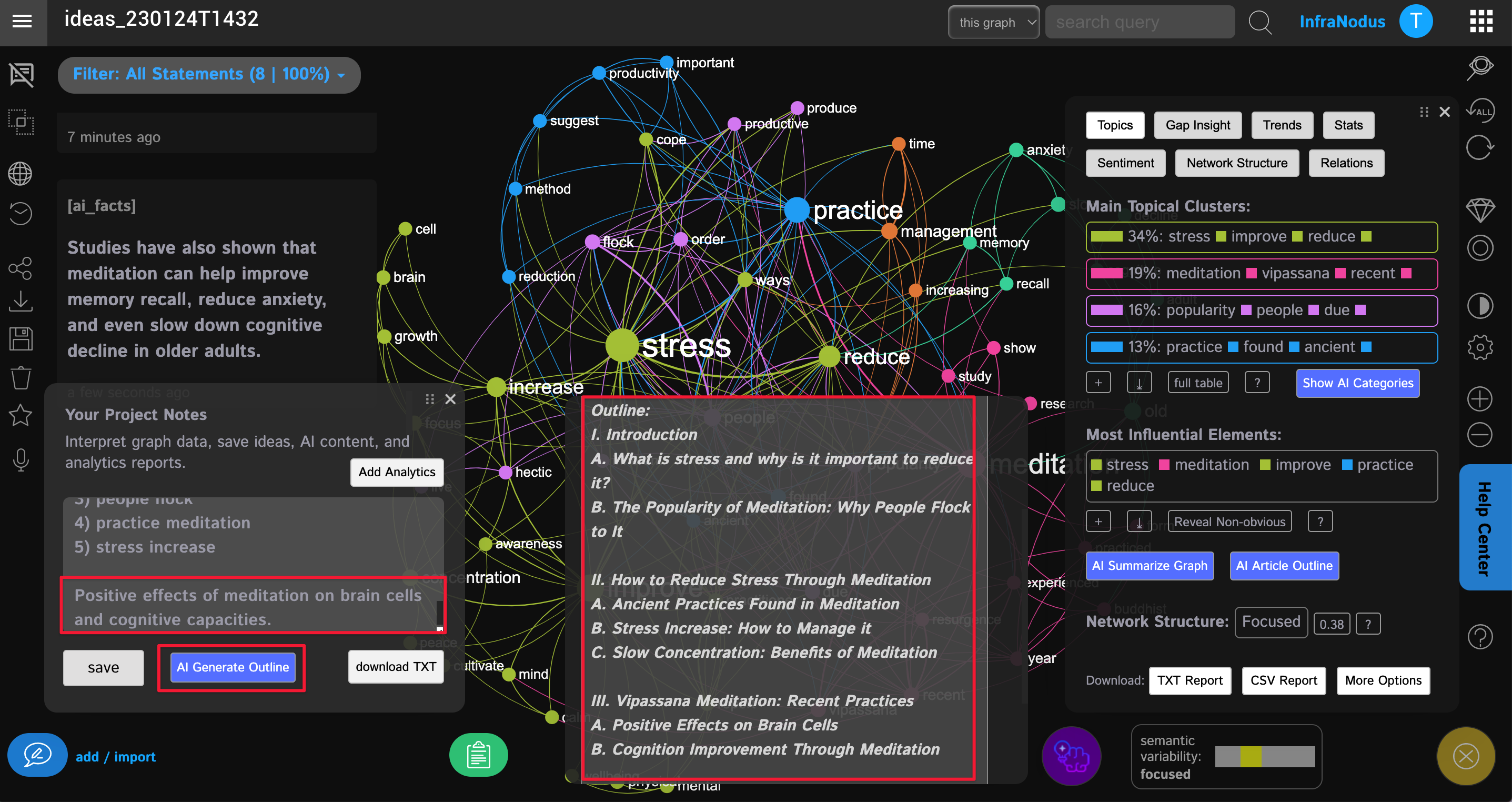The height and width of the screenshot is (802, 1512).
Task: Open the Help Center side tab
Action: (1486, 527)
